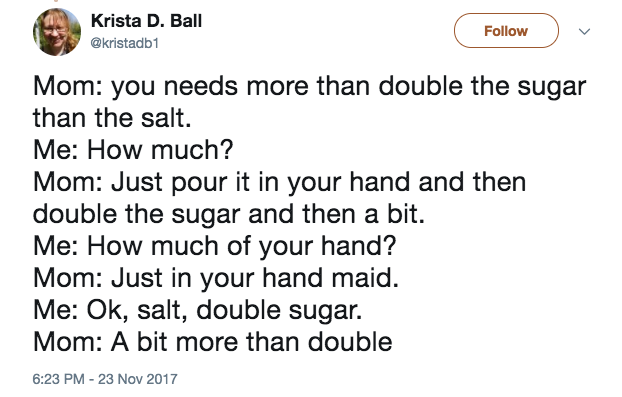Open the 6:23 PM timestamp link
Image resolution: width=622 pixels, height=397 pixels.
58,379
